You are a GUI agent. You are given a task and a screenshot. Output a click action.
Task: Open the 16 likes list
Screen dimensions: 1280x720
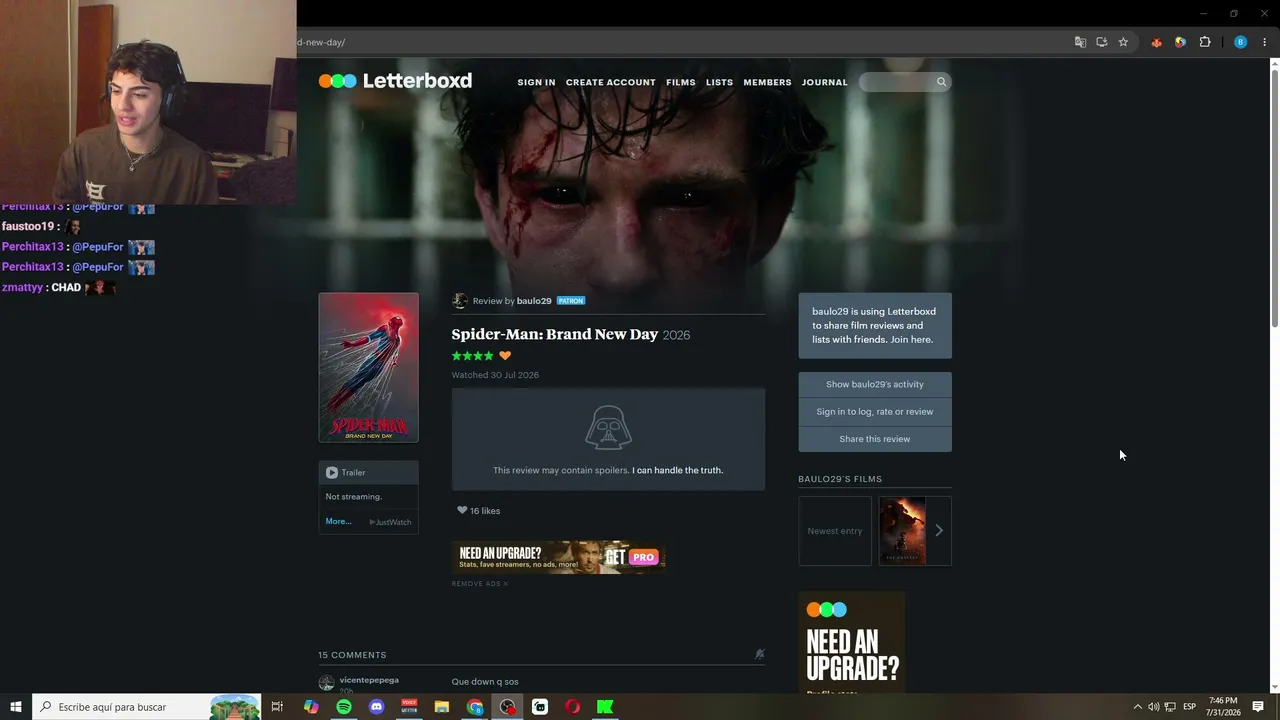[485, 511]
